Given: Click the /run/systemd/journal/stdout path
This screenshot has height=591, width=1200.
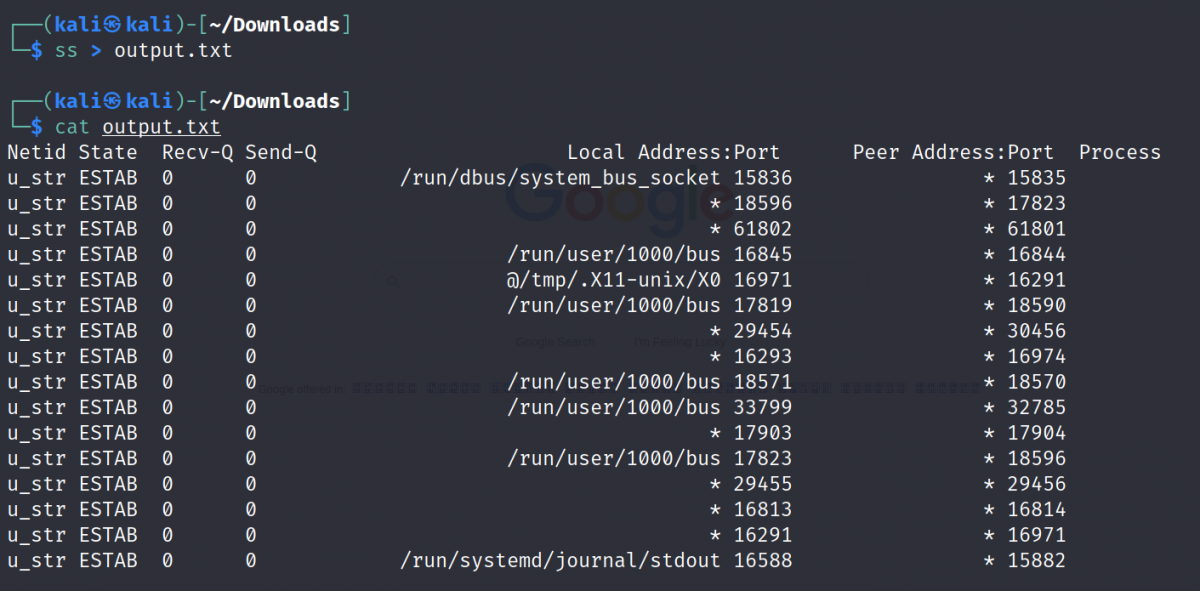Looking at the screenshot, I should pyautogui.click(x=560, y=561).
